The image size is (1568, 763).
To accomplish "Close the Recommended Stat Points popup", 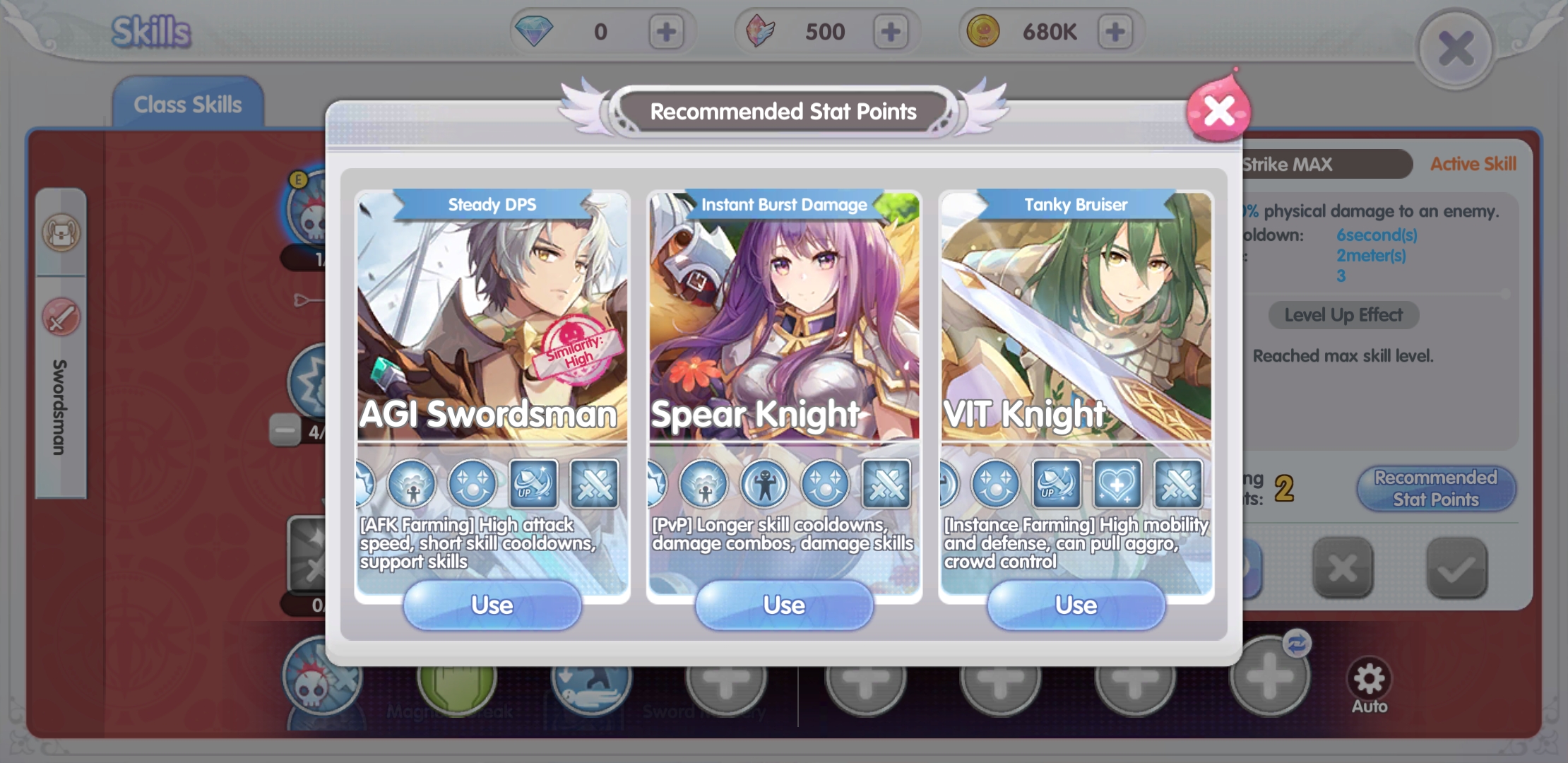I will (x=1218, y=111).
